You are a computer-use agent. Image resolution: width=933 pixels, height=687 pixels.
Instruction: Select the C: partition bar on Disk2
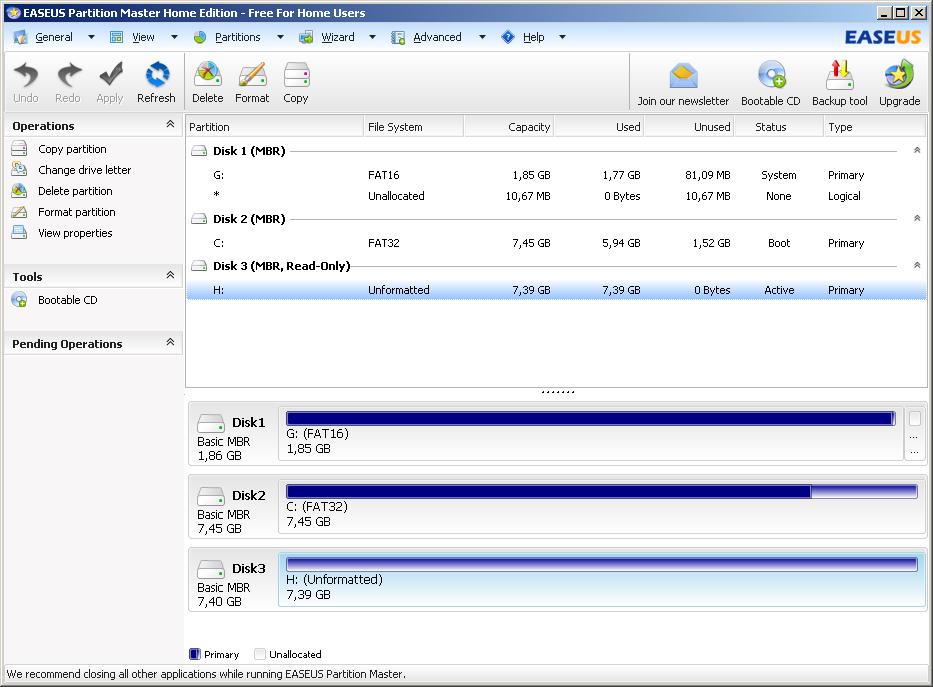(602, 491)
